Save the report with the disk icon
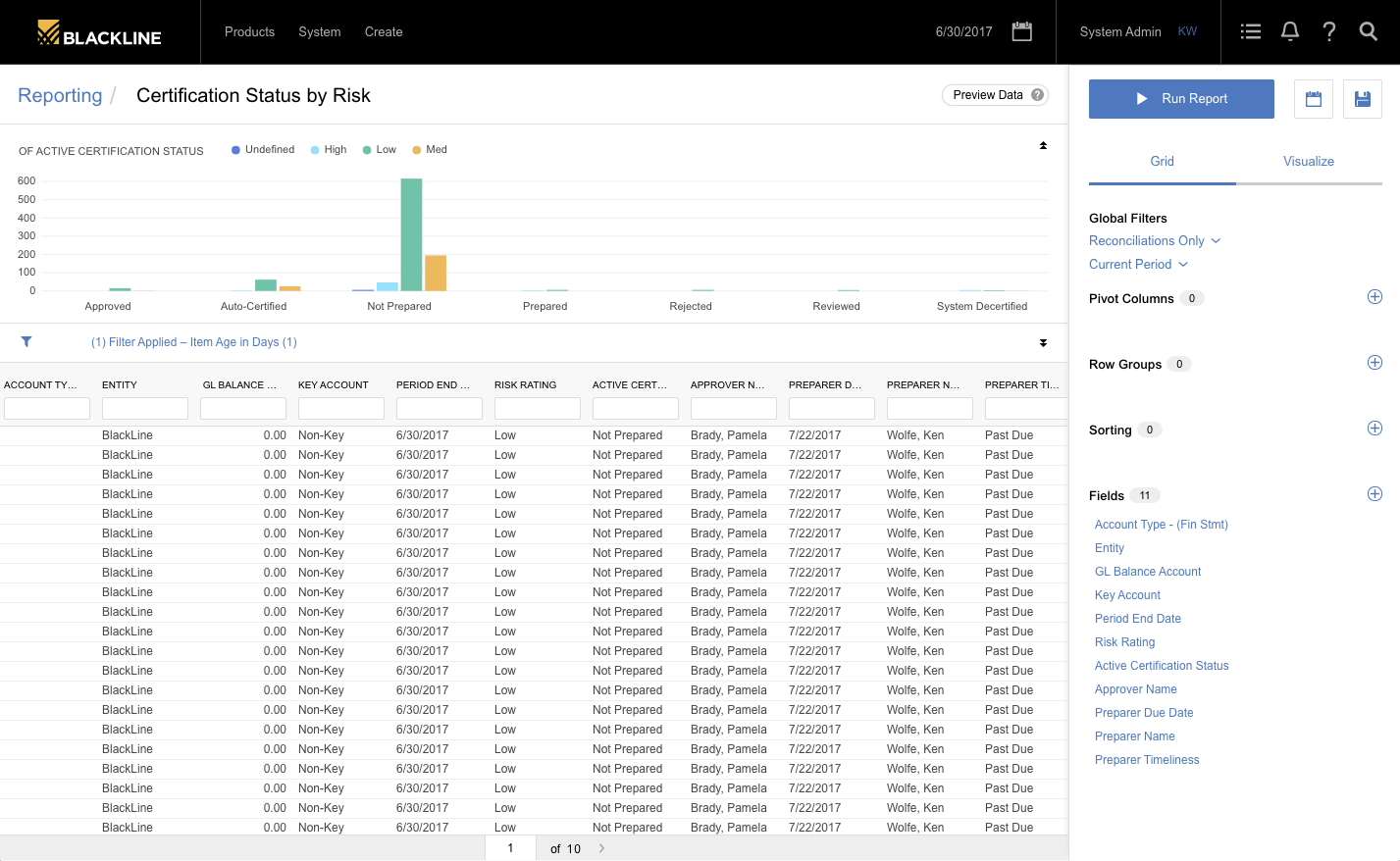 1363,99
